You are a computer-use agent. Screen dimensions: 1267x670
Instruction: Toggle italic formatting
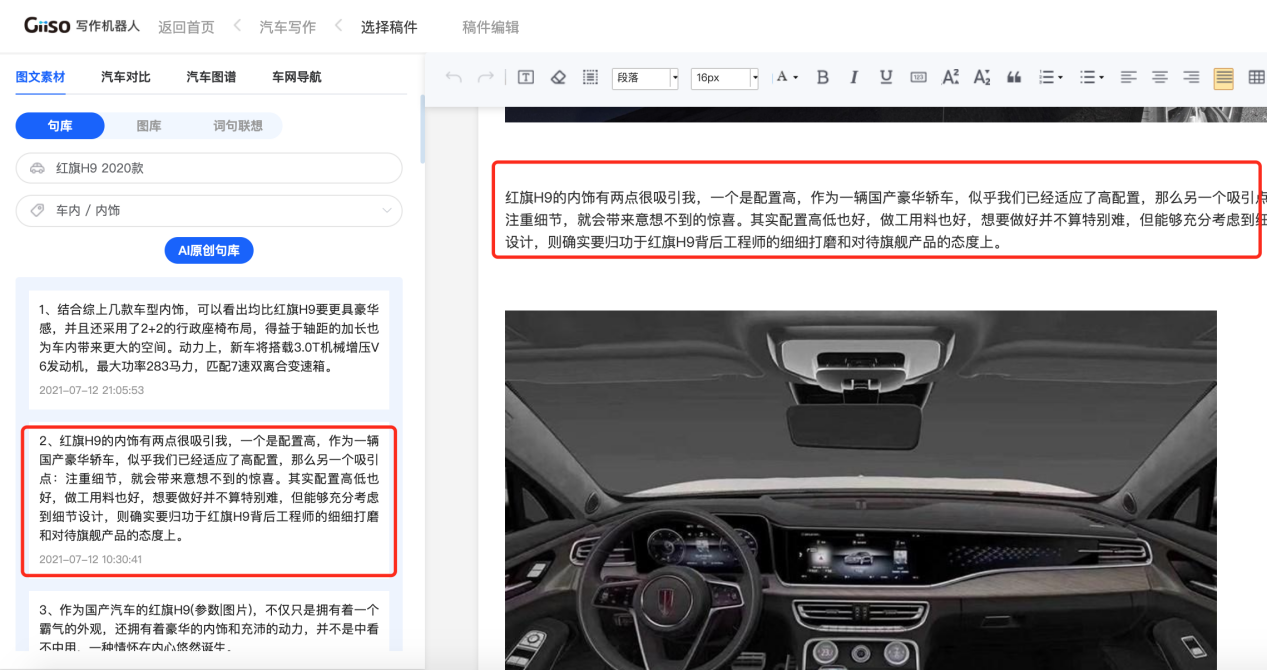[x=854, y=77]
